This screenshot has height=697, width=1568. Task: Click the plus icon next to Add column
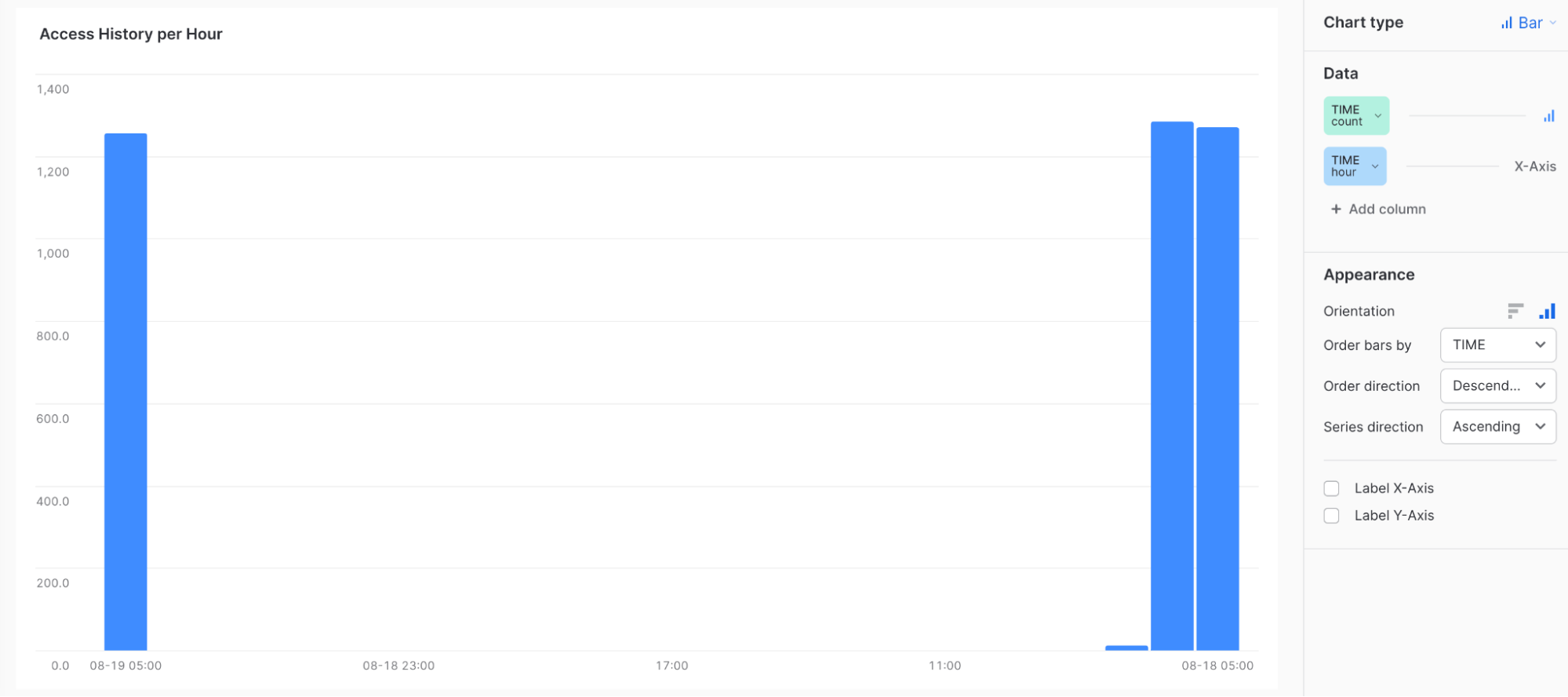(x=1335, y=209)
